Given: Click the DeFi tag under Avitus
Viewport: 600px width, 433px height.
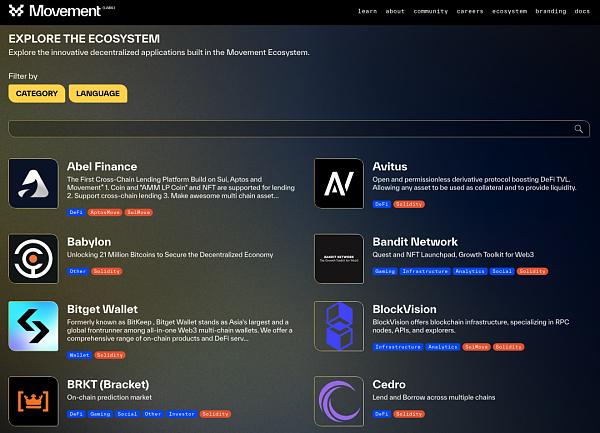Looking at the screenshot, I should (x=381, y=204).
